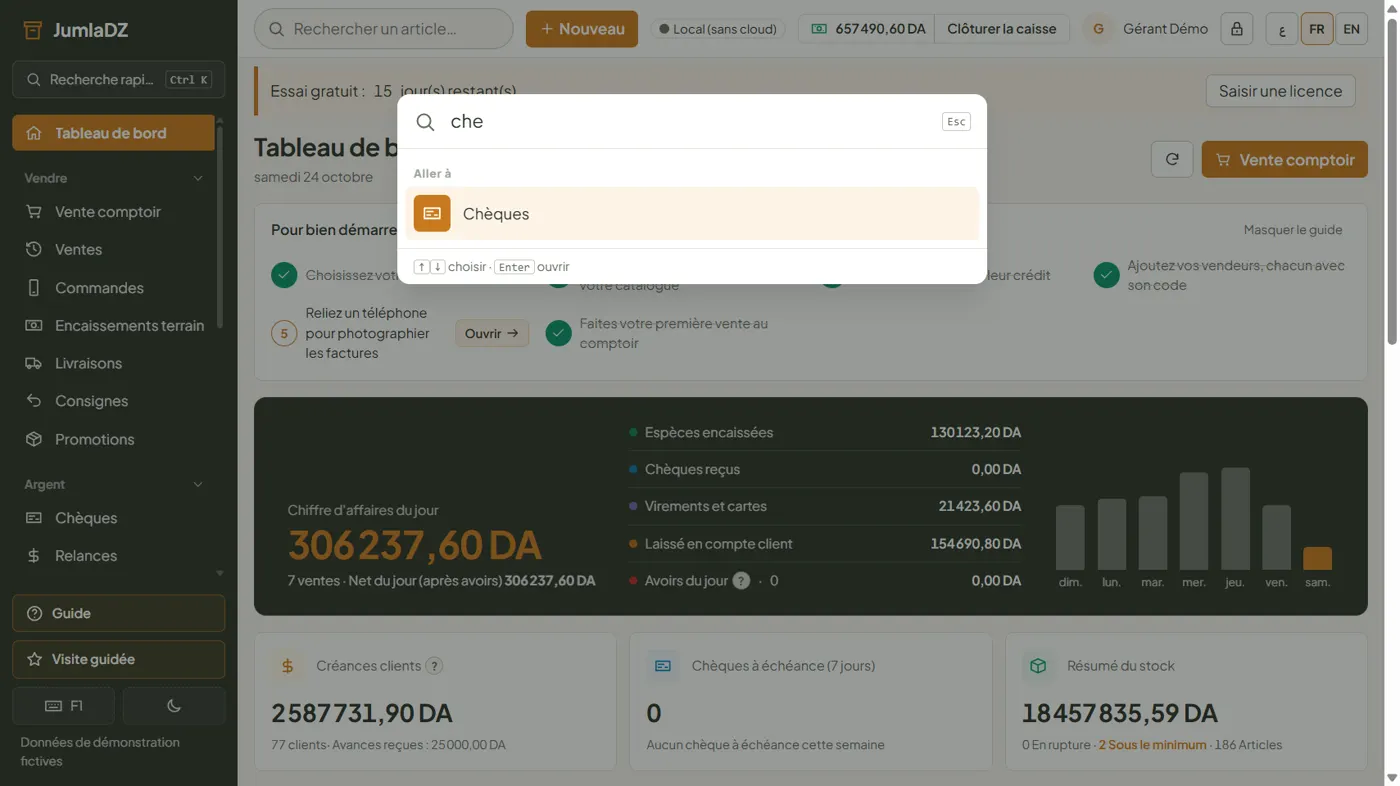Click the refresh icon beside Vente comptoir button
Image resolution: width=1400 pixels, height=786 pixels.
pyautogui.click(x=1172, y=159)
